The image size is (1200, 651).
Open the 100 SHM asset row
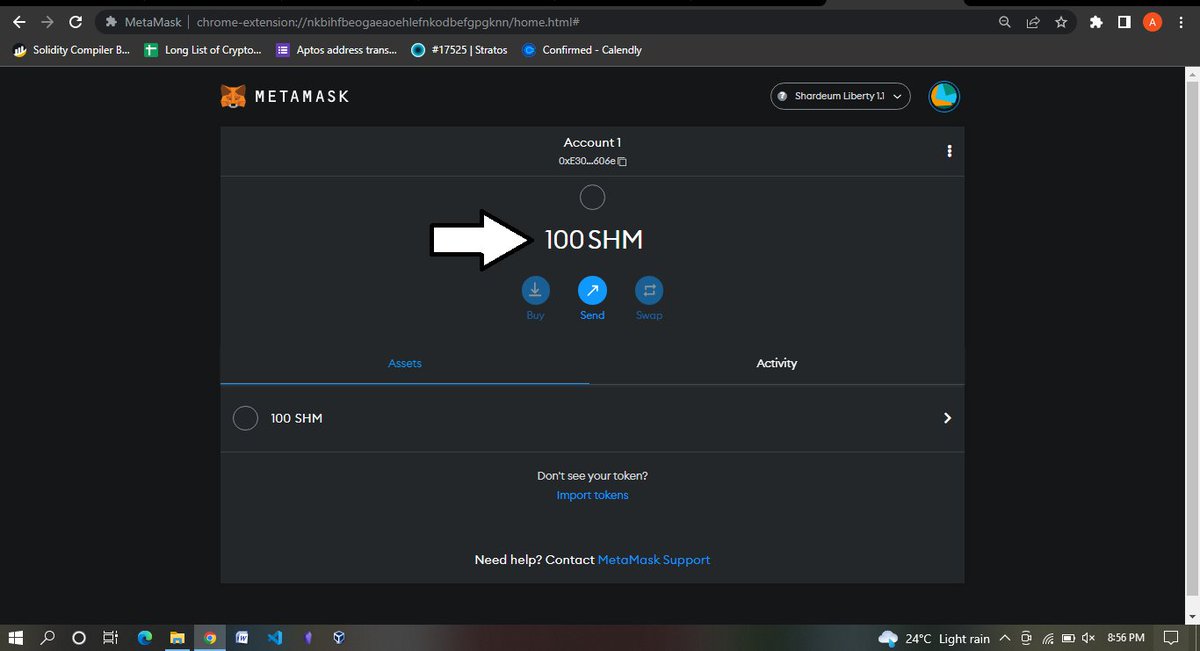pos(592,418)
